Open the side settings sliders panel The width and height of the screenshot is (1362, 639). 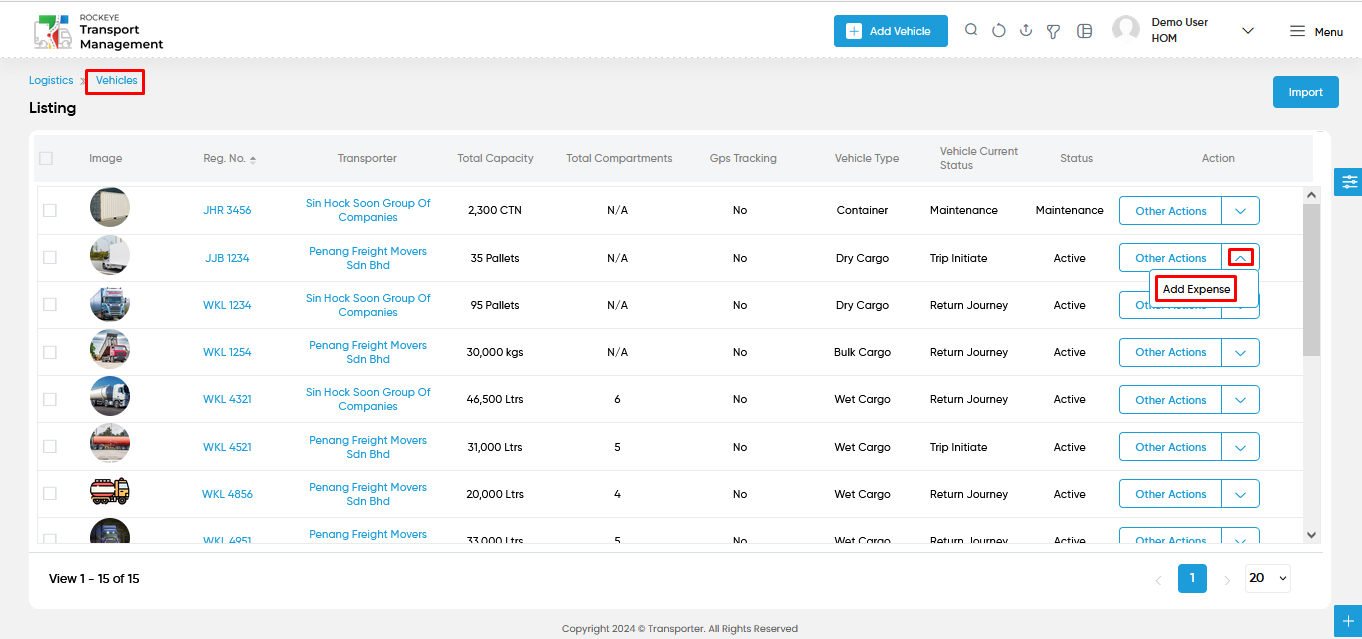(x=1349, y=181)
